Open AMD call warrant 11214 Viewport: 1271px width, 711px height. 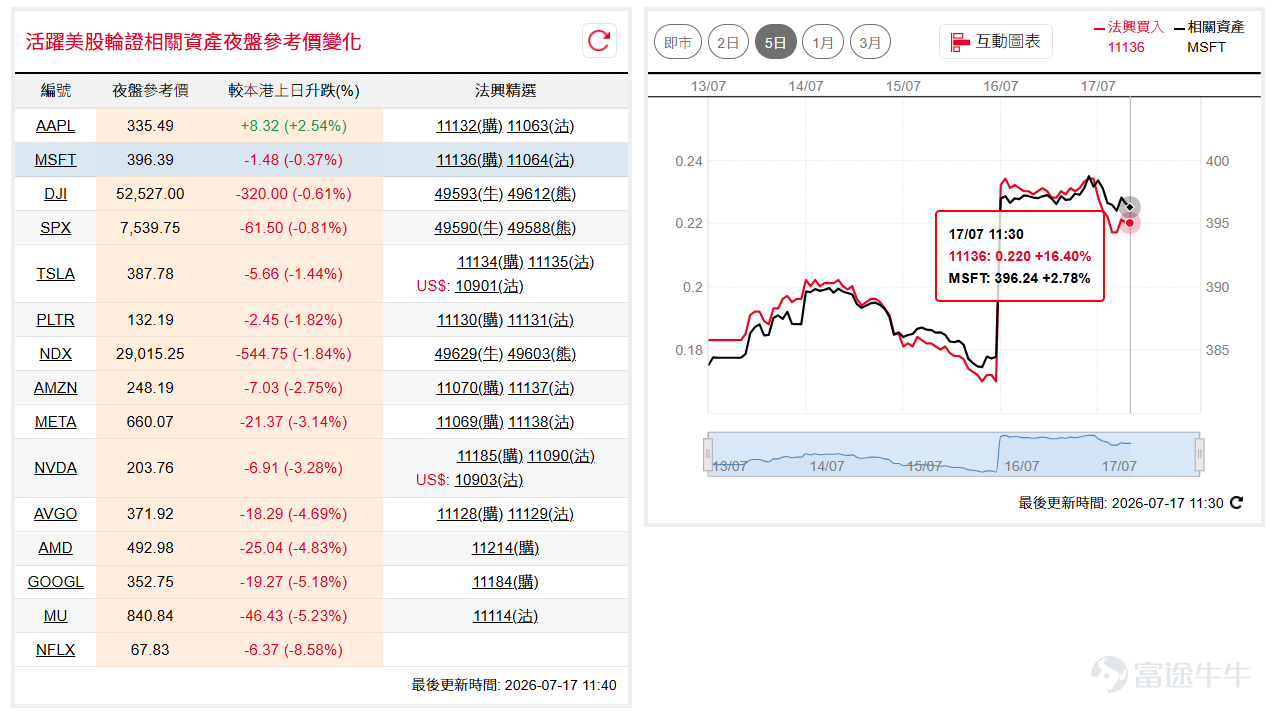[x=506, y=548]
